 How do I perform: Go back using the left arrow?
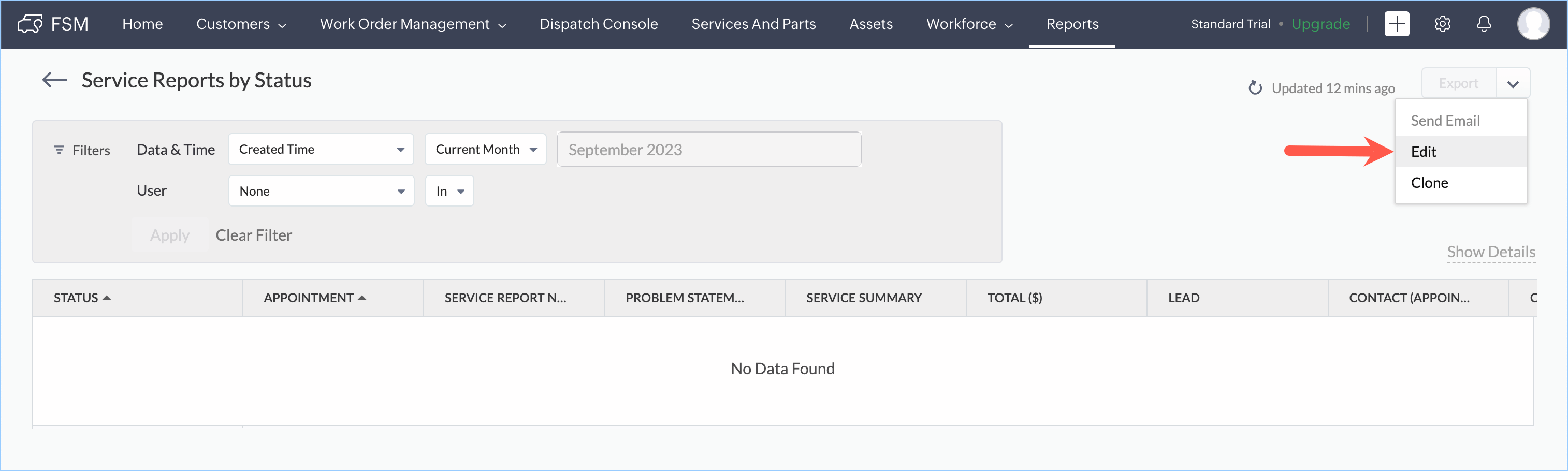(54, 80)
